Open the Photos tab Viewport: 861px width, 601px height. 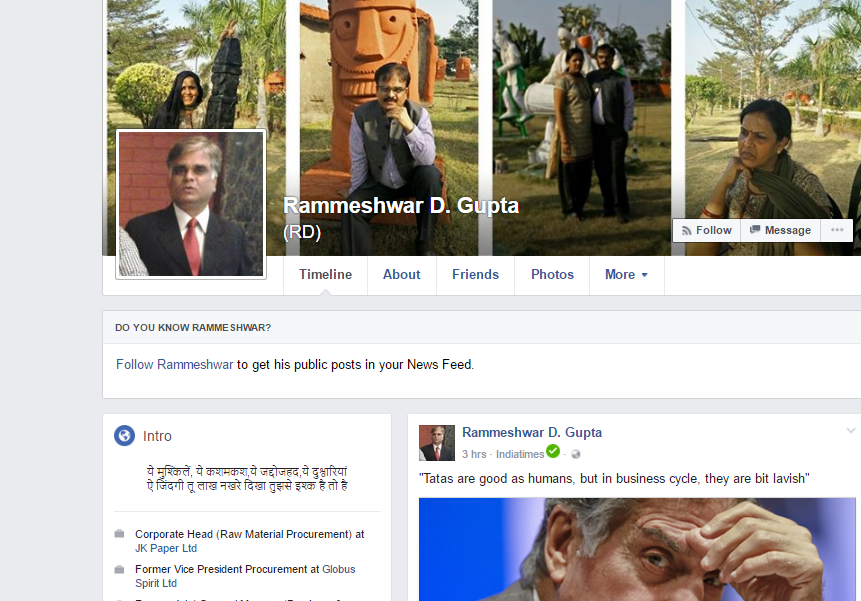[552, 274]
